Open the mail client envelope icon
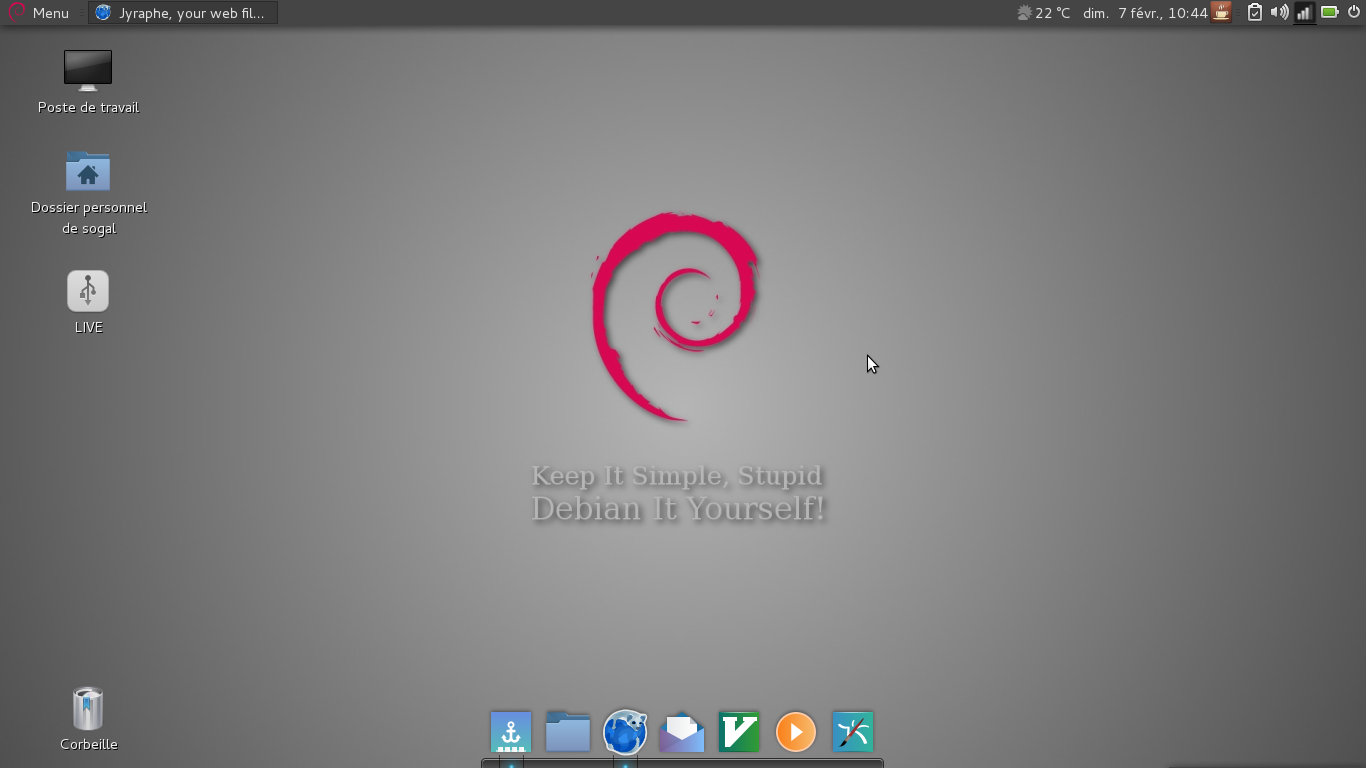The image size is (1366, 768). tap(682, 732)
